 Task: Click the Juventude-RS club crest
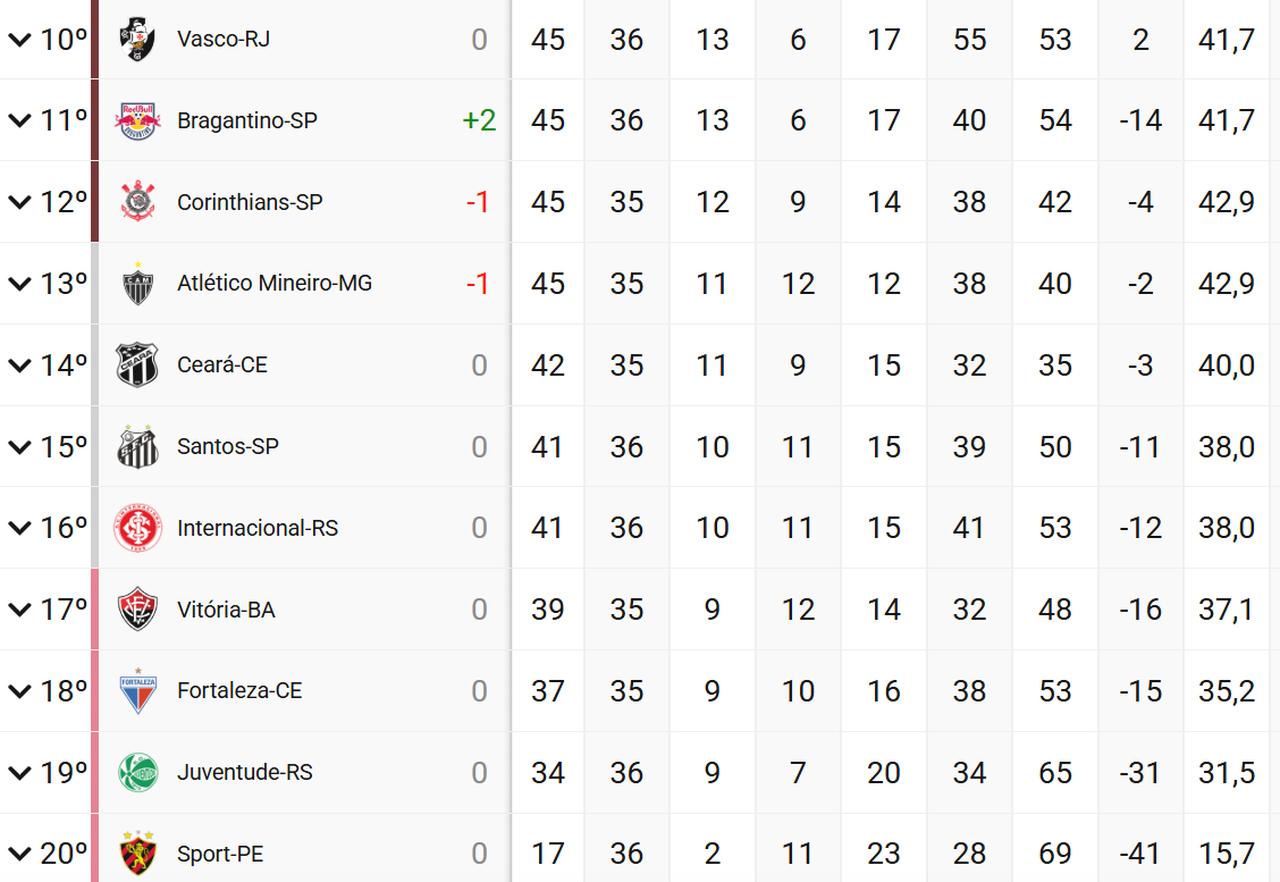coord(137,772)
